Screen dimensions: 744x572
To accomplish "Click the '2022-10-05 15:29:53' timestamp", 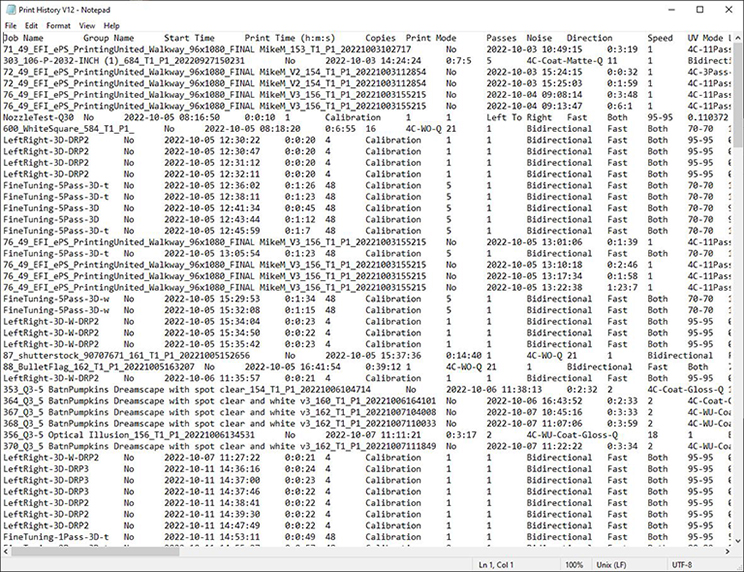I will (212, 299).
